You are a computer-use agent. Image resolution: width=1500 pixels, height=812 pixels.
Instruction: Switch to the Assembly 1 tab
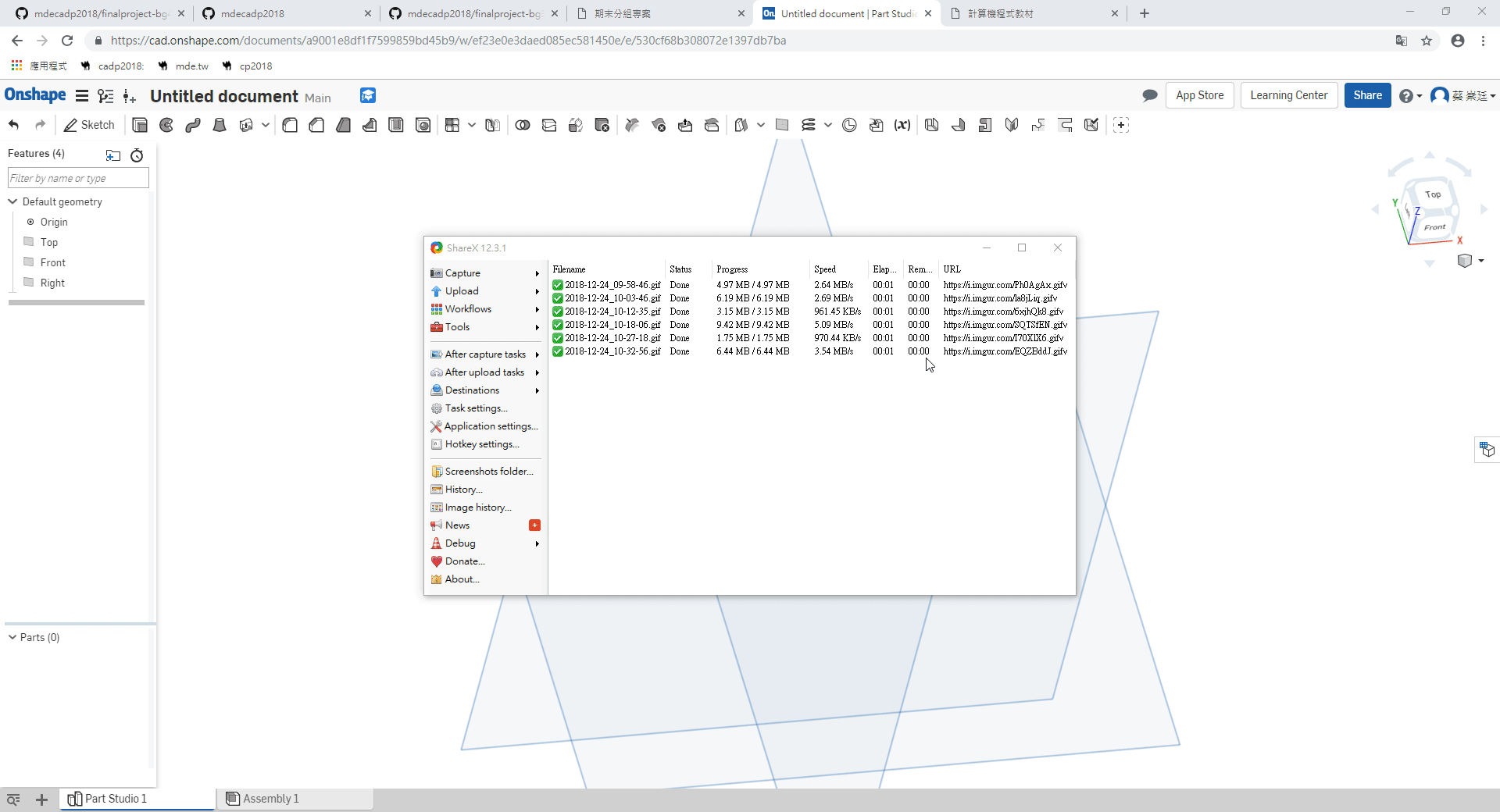270,799
